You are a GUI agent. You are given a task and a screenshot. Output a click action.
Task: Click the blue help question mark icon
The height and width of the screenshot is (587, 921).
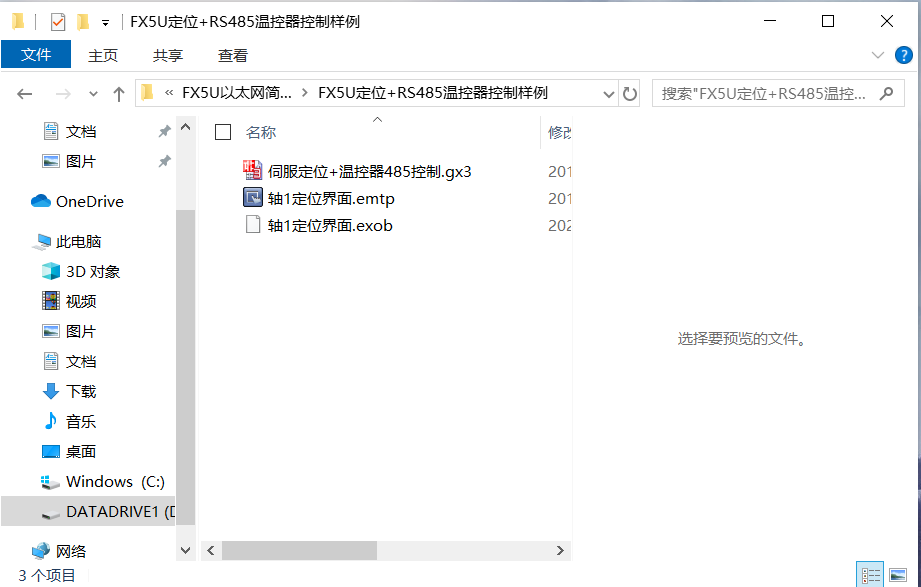pyautogui.click(x=903, y=55)
